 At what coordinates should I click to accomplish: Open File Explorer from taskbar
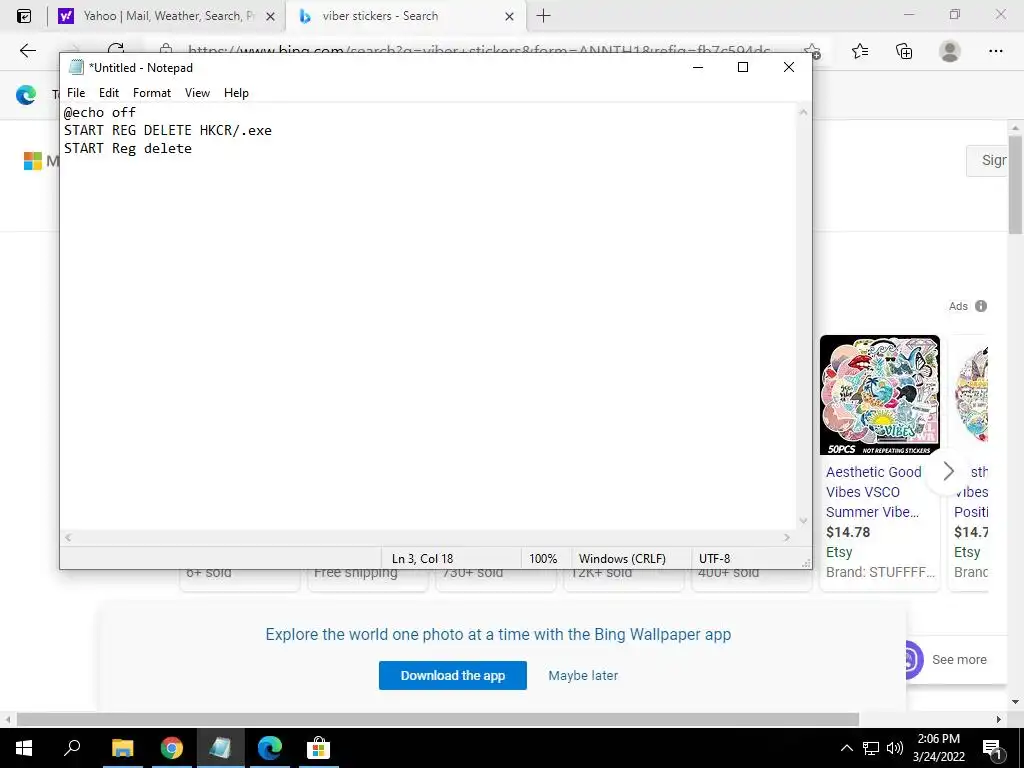[x=122, y=748]
